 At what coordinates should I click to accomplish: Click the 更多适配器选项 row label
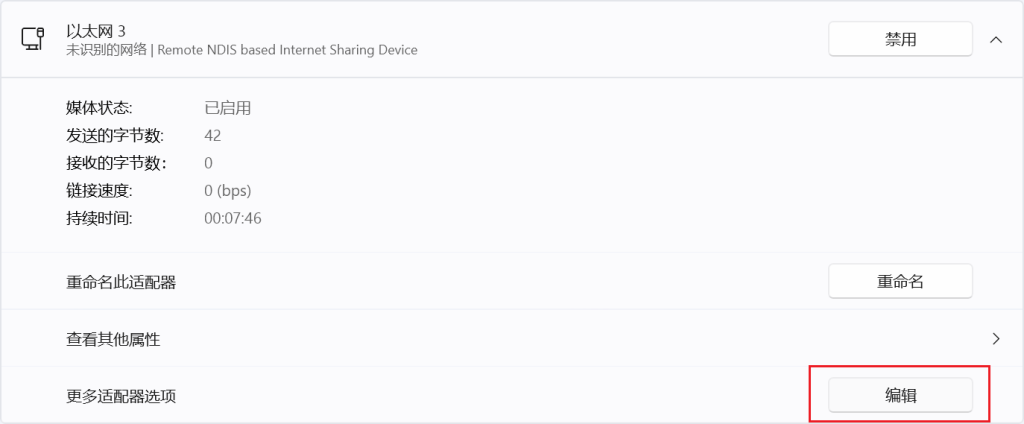coord(121,396)
